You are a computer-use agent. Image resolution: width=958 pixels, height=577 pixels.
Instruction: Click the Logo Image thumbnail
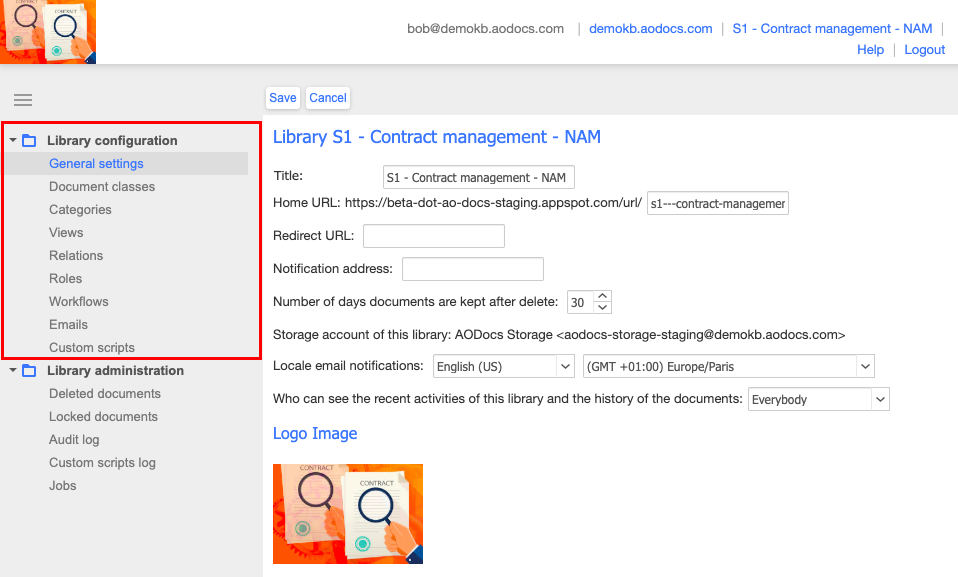(348, 514)
